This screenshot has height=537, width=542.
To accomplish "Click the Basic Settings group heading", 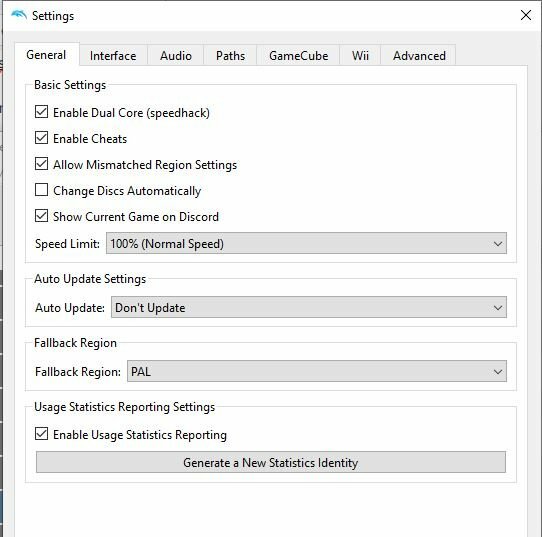I will pos(70,85).
